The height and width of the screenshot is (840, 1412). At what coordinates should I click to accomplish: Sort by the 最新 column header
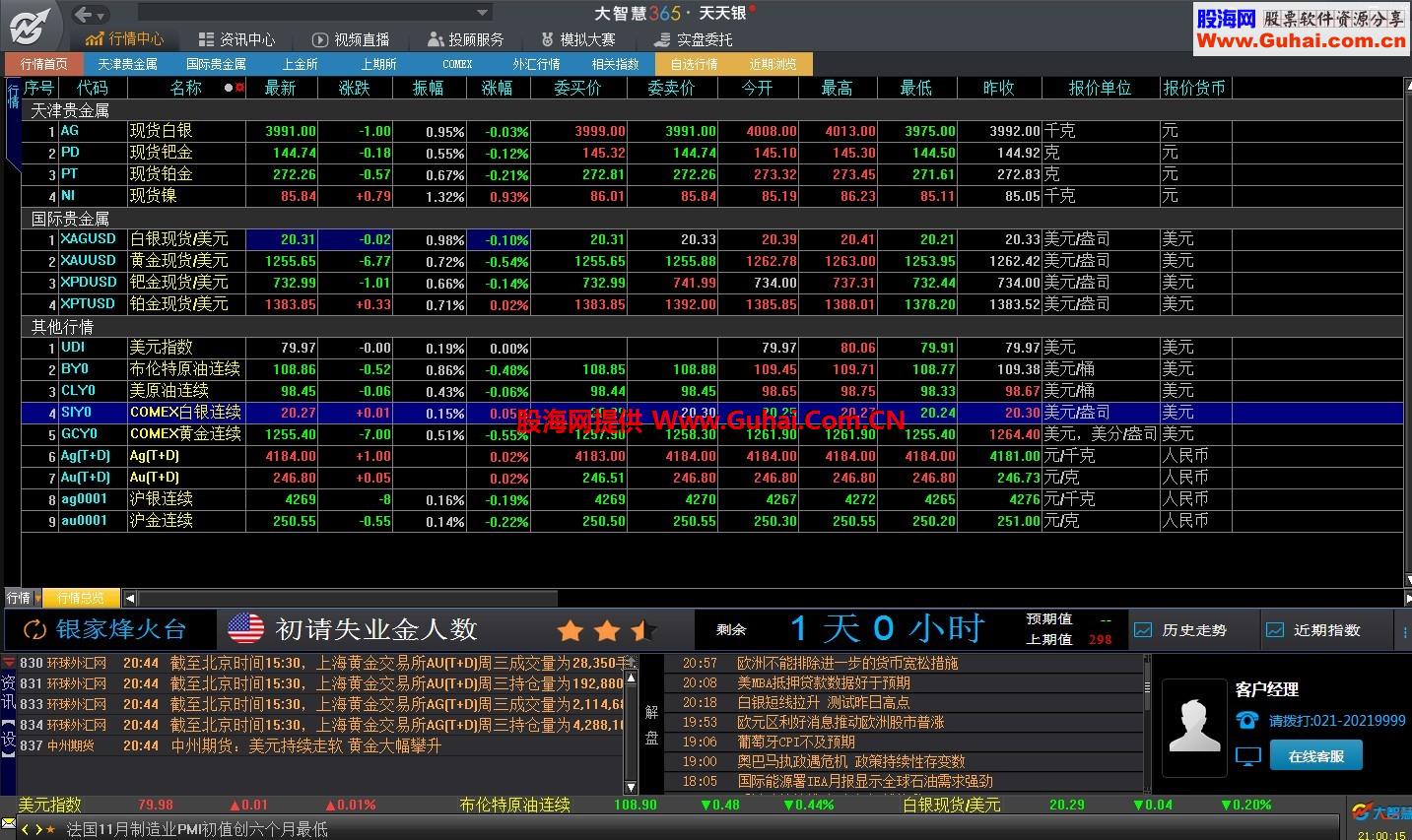[x=281, y=88]
